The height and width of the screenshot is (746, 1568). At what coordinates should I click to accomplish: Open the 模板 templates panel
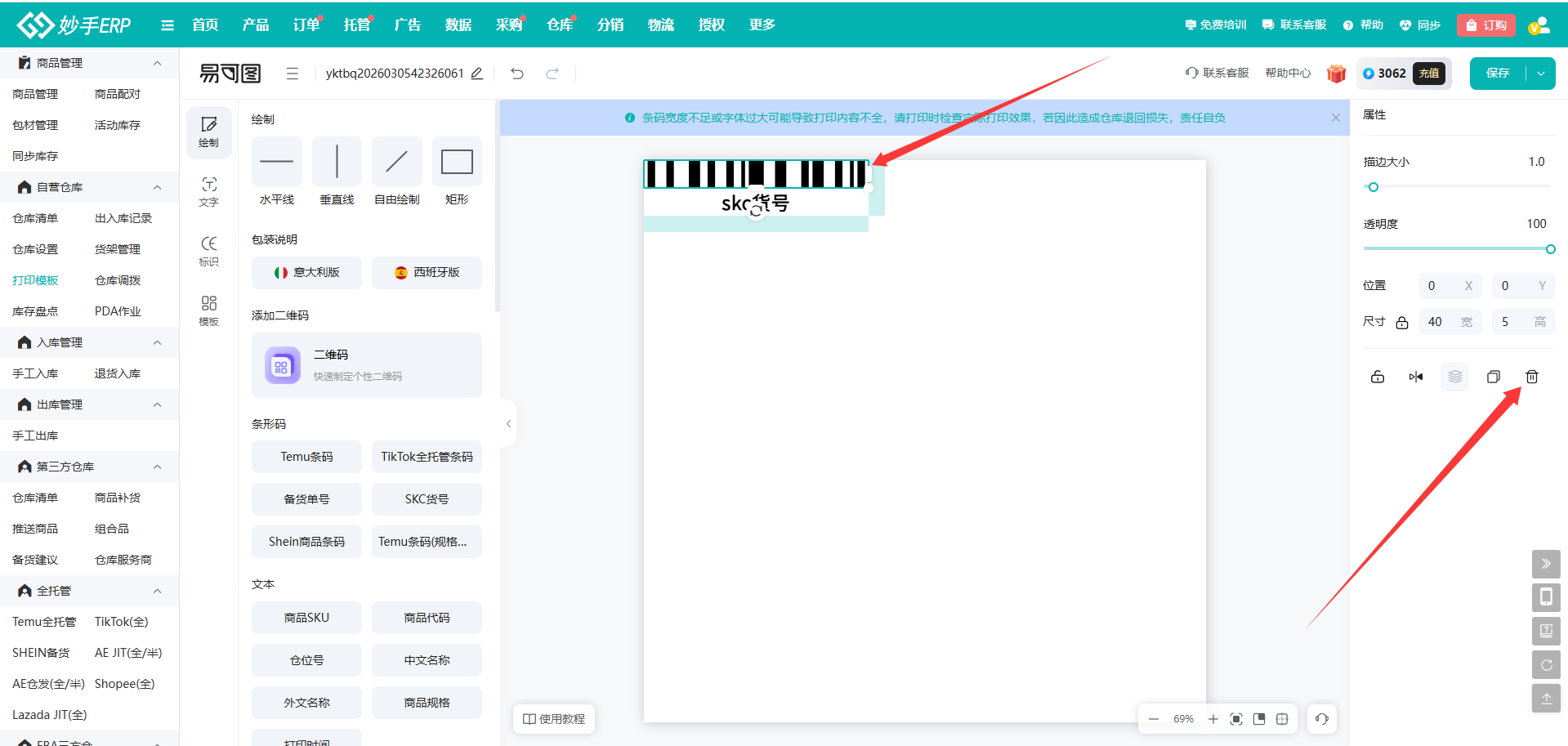click(209, 310)
